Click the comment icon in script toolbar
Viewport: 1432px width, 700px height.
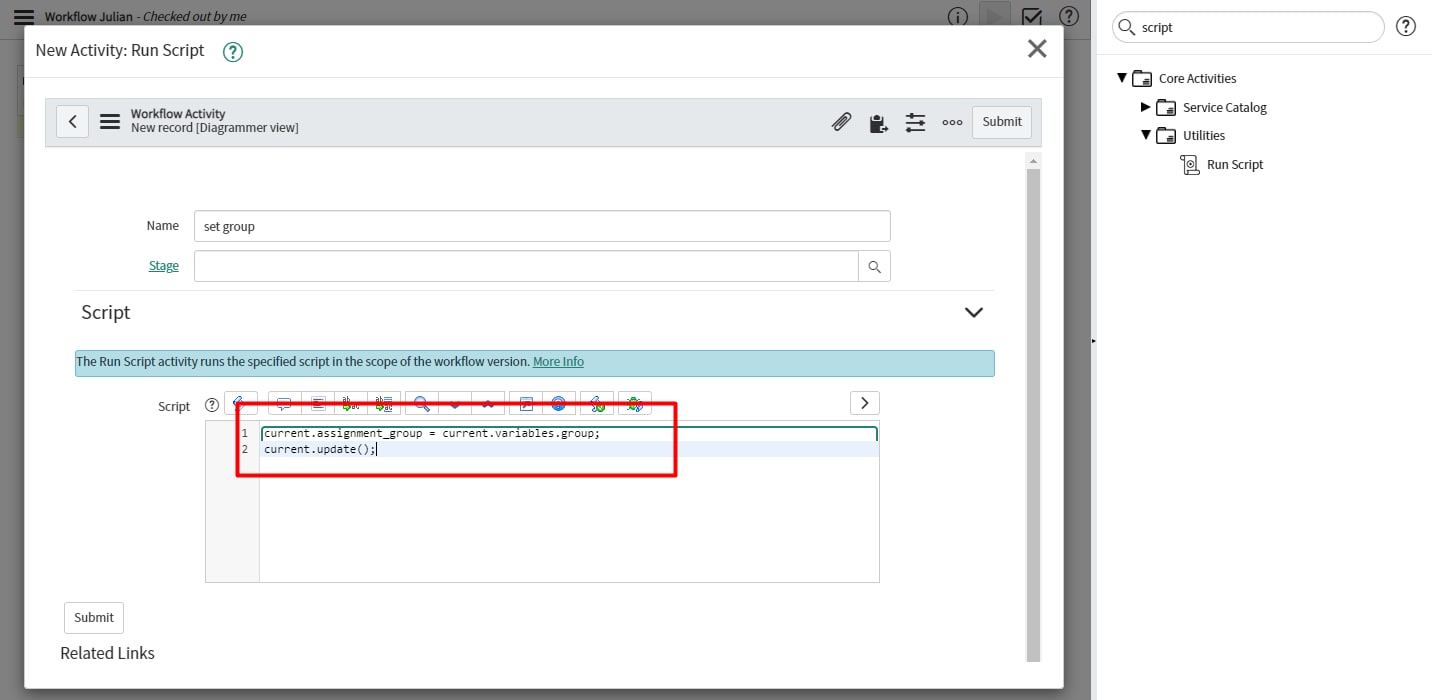tap(284, 404)
